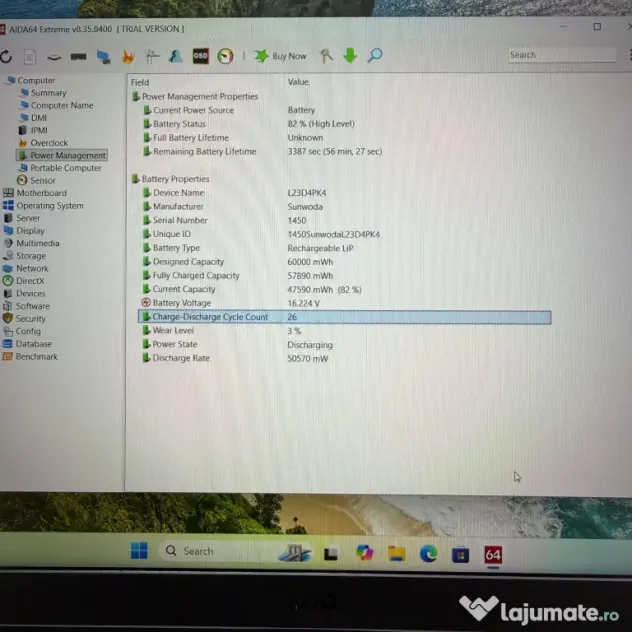Image resolution: width=632 pixels, height=632 pixels.
Task: Select the Designed Capacity row
Action: click(x=347, y=262)
